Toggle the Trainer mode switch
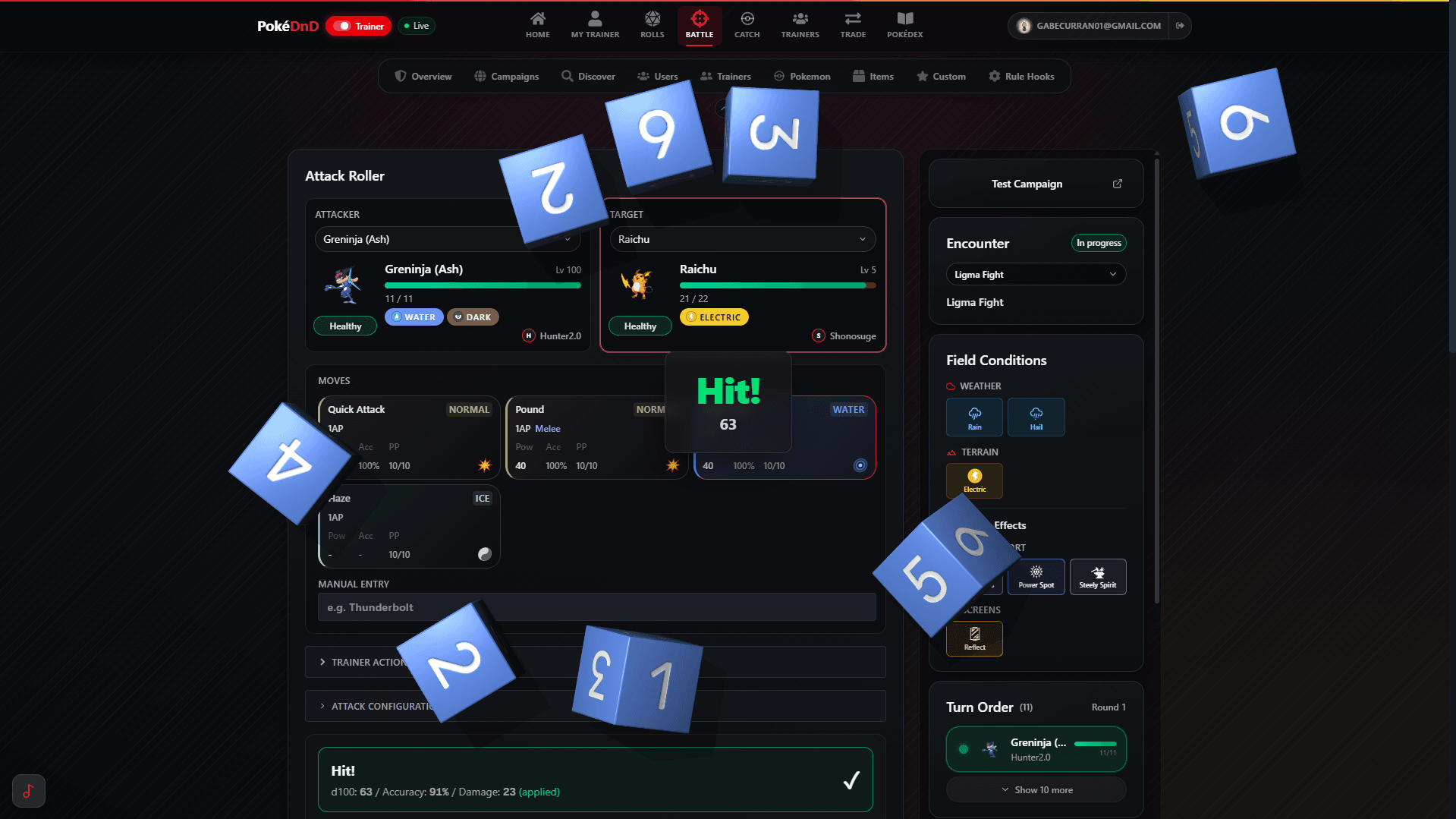This screenshot has height=819, width=1456. point(358,26)
